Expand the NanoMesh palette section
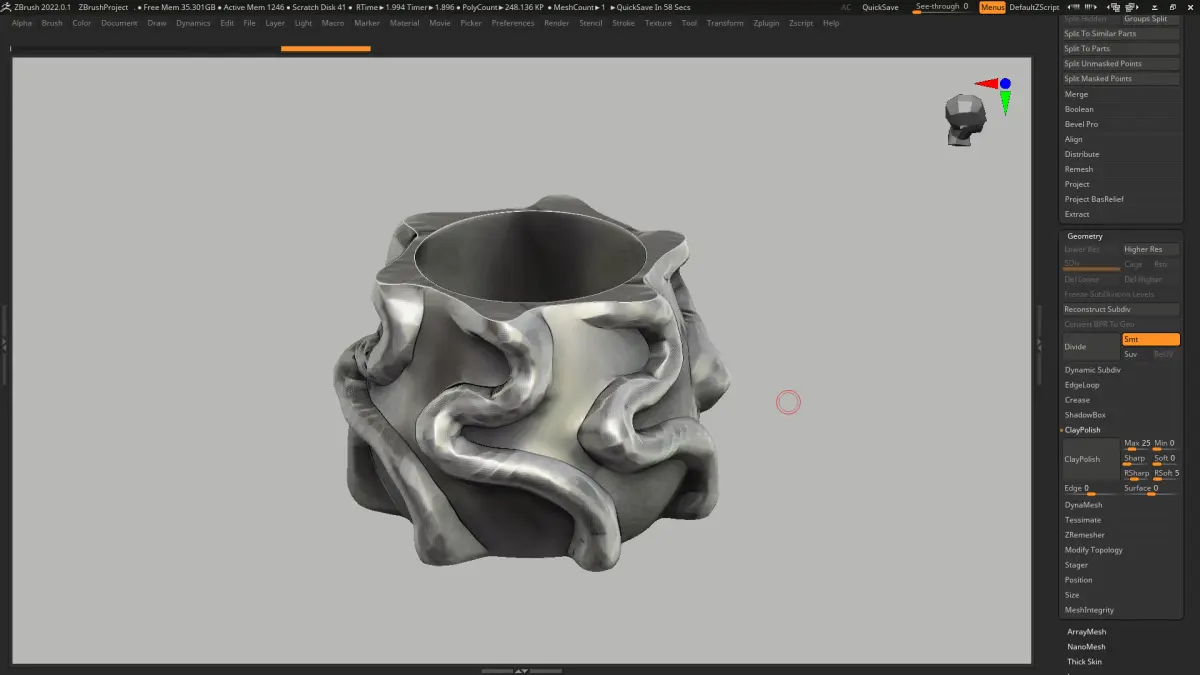 1086,647
